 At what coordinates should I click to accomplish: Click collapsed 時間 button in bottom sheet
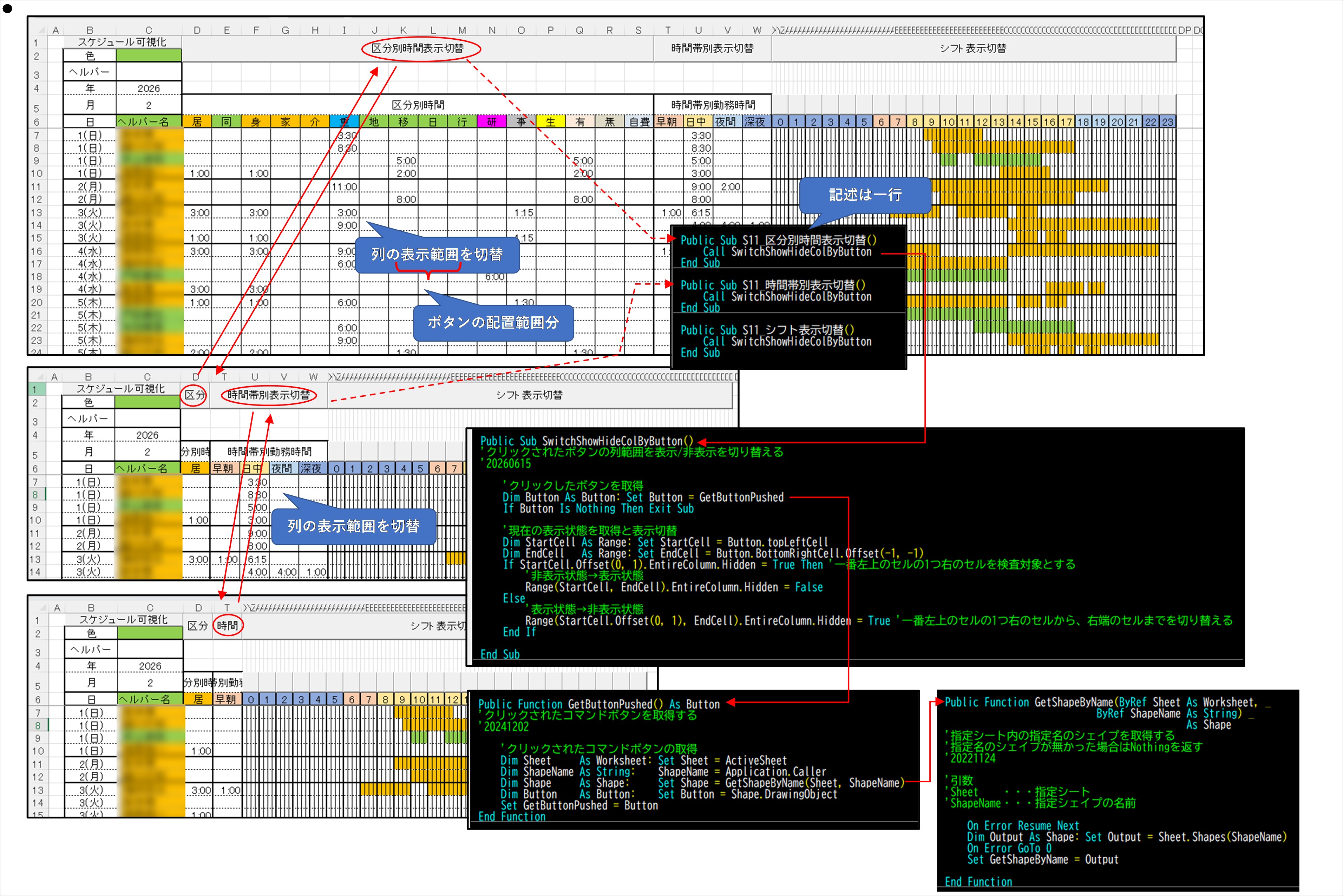tap(228, 626)
